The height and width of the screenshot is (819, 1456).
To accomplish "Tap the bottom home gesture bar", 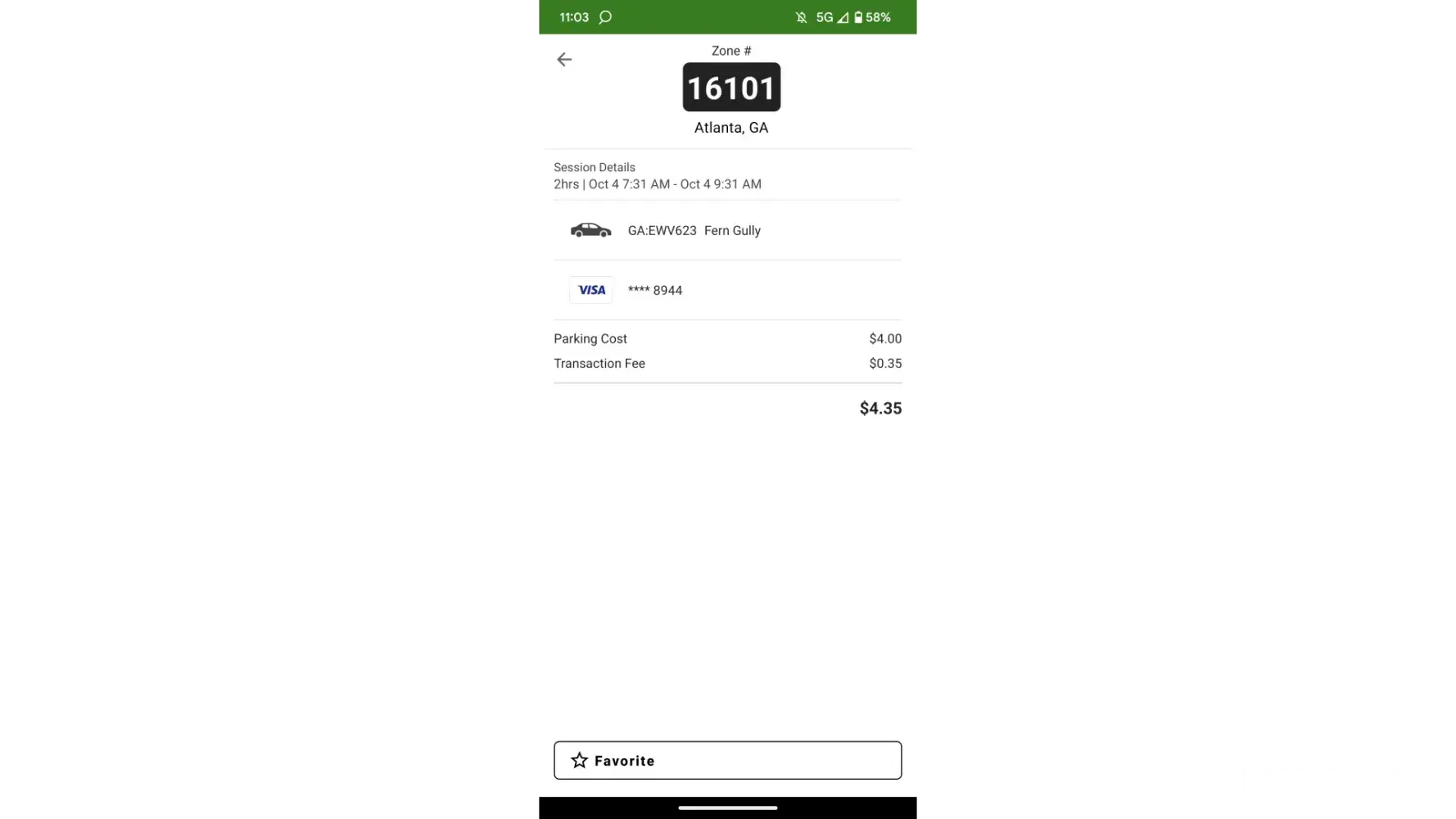I will (727, 808).
